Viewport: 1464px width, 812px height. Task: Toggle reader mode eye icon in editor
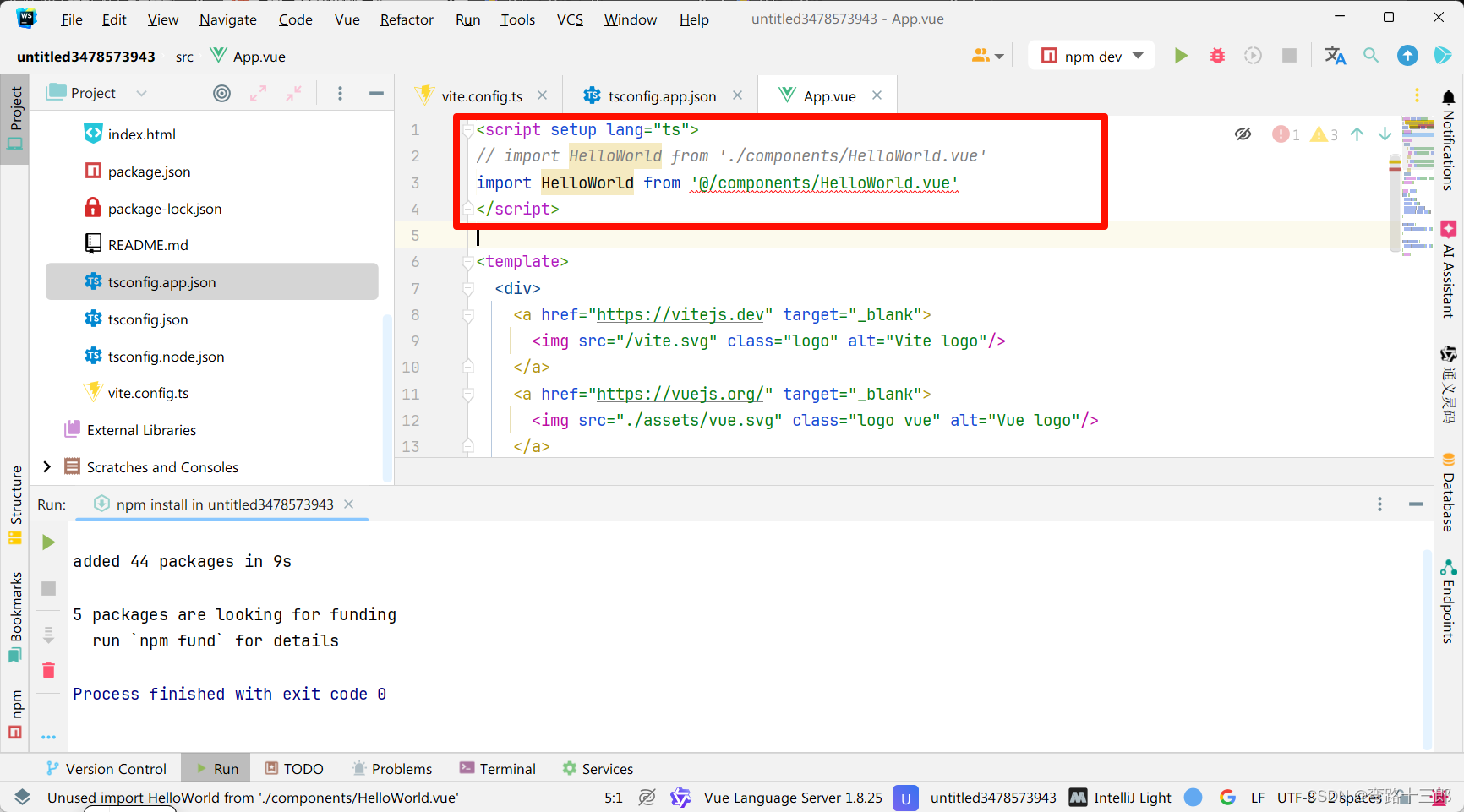(x=1243, y=134)
